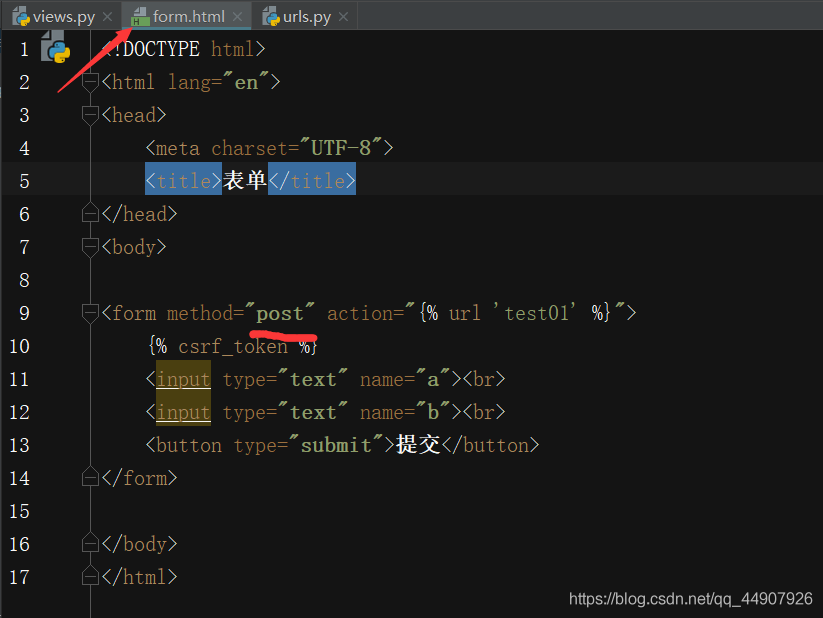The height and width of the screenshot is (618, 823).
Task: Click the Python file icon of views.py tab
Action: (21, 16)
